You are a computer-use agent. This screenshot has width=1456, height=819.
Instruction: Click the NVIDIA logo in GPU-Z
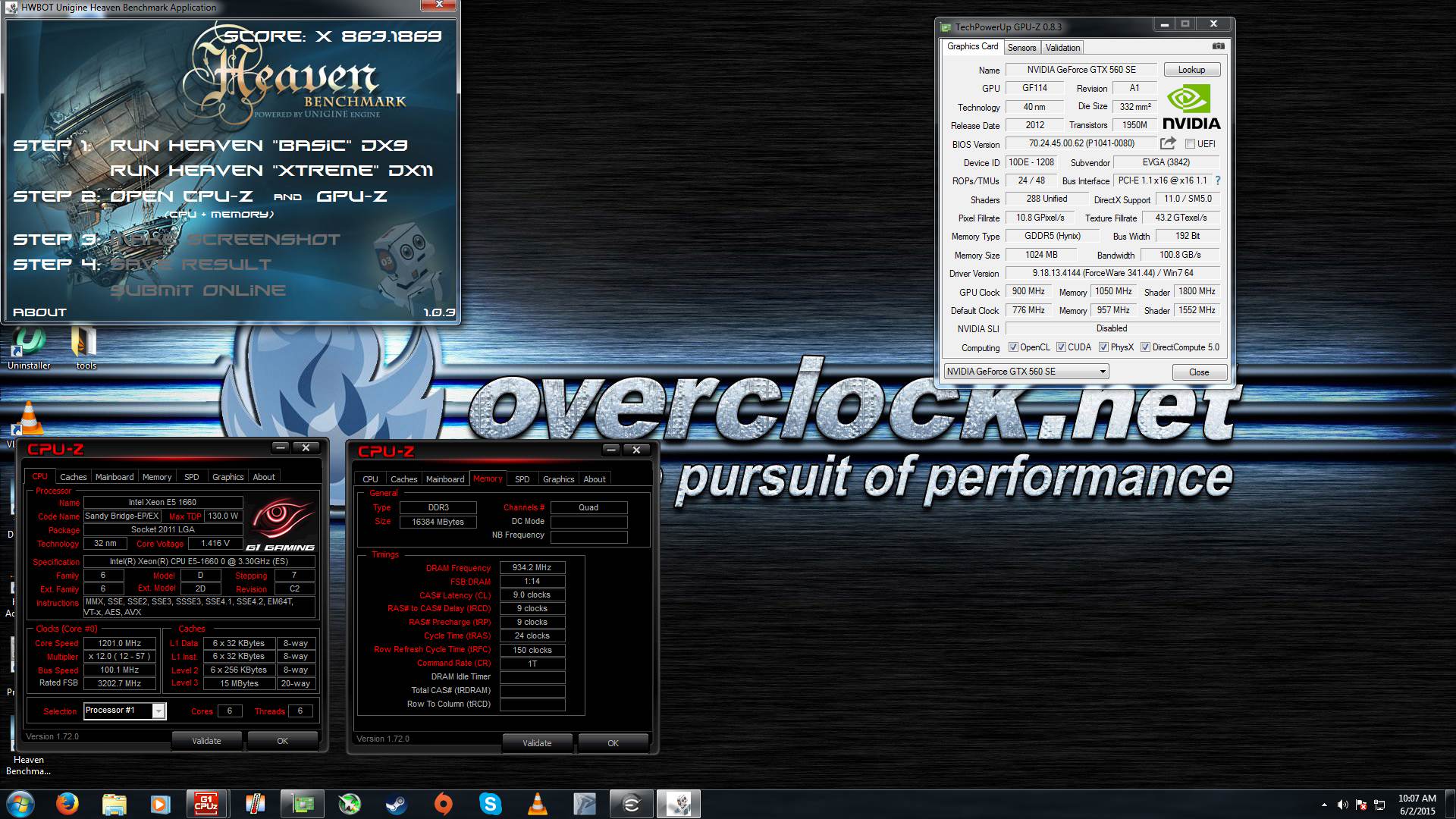pos(1191,108)
